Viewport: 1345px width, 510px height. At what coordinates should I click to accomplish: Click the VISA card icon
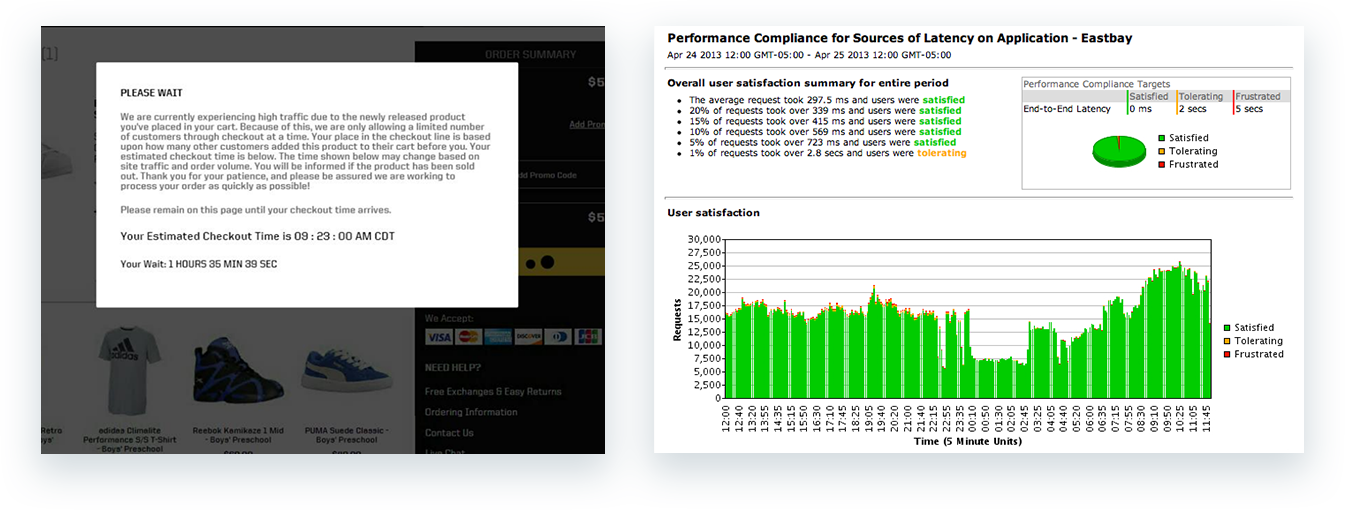440,337
